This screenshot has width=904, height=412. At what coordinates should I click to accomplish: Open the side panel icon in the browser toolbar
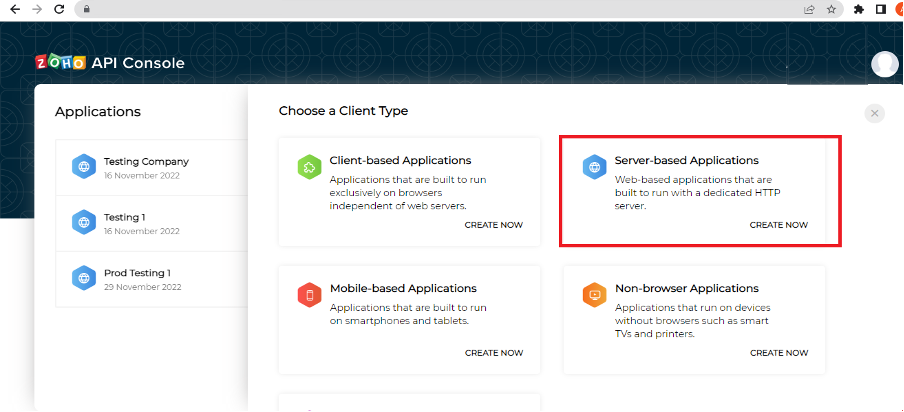pos(880,9)
